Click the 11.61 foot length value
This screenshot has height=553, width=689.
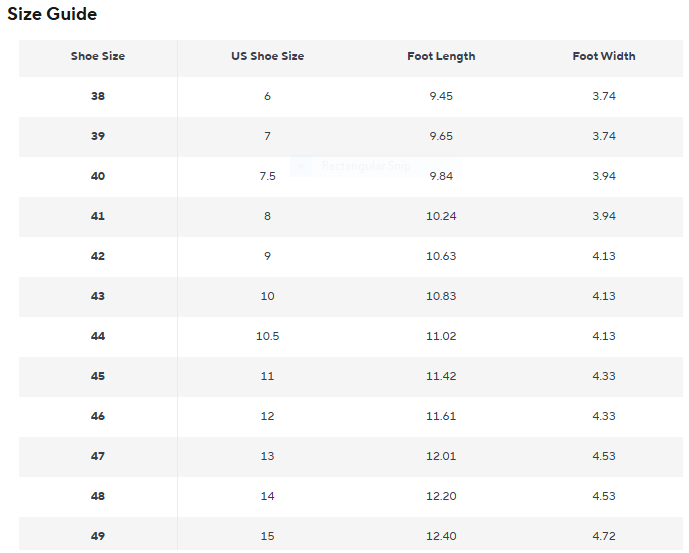441,416
